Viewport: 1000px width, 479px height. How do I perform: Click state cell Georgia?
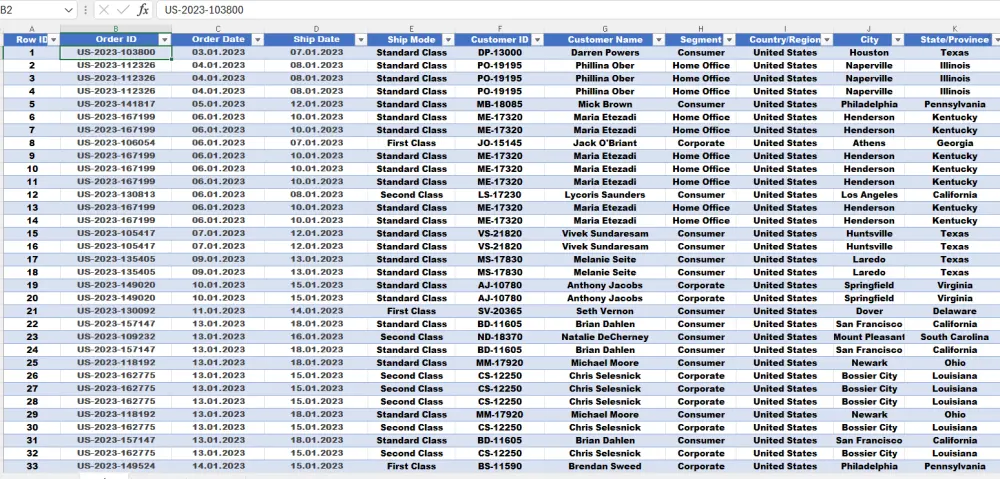[x=954, y=143]
